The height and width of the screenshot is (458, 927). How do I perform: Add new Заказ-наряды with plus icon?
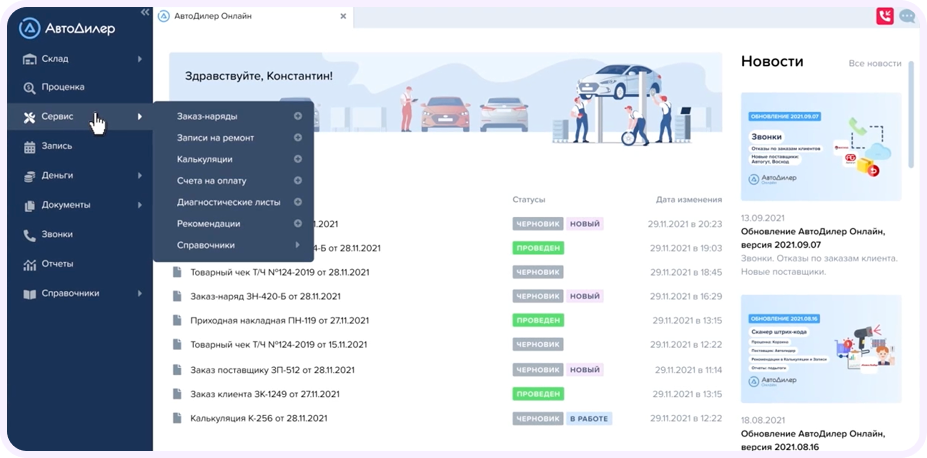pyautogui.click(x=298, y=116)
